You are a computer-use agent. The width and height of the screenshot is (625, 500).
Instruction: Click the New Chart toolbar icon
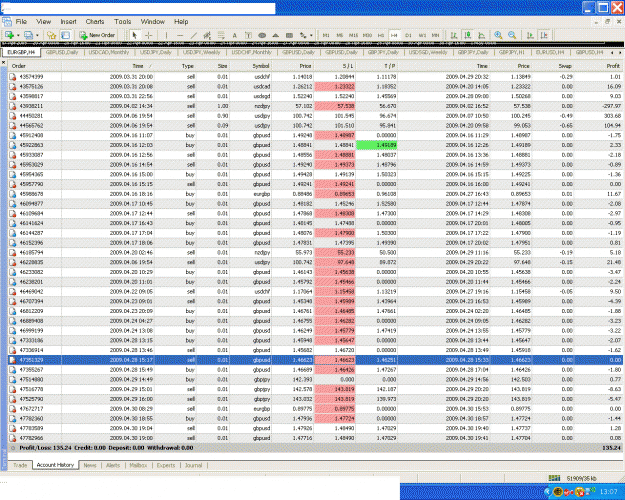[x=9, y=35]
